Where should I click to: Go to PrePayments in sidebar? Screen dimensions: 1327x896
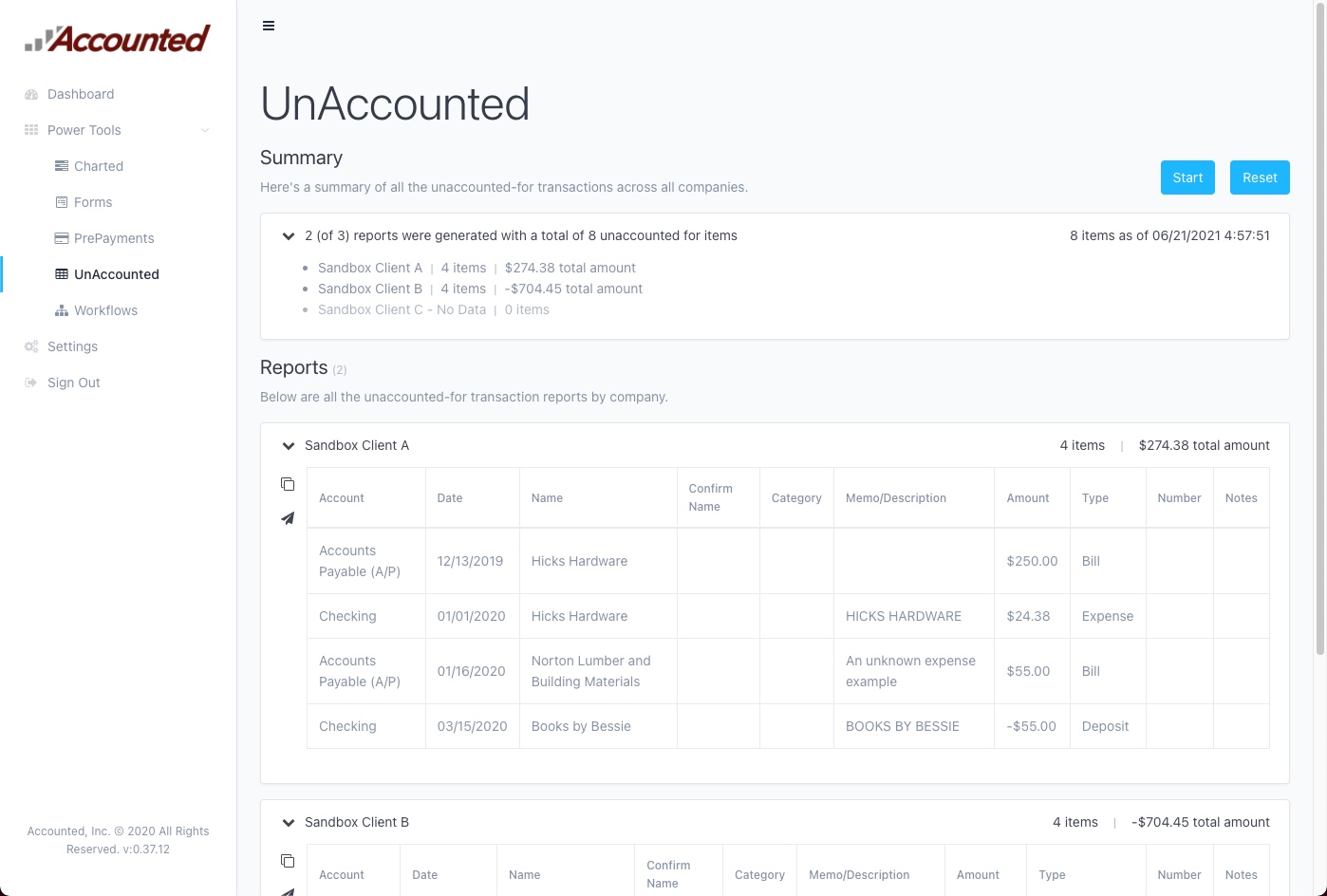click(x=114, y=238)
